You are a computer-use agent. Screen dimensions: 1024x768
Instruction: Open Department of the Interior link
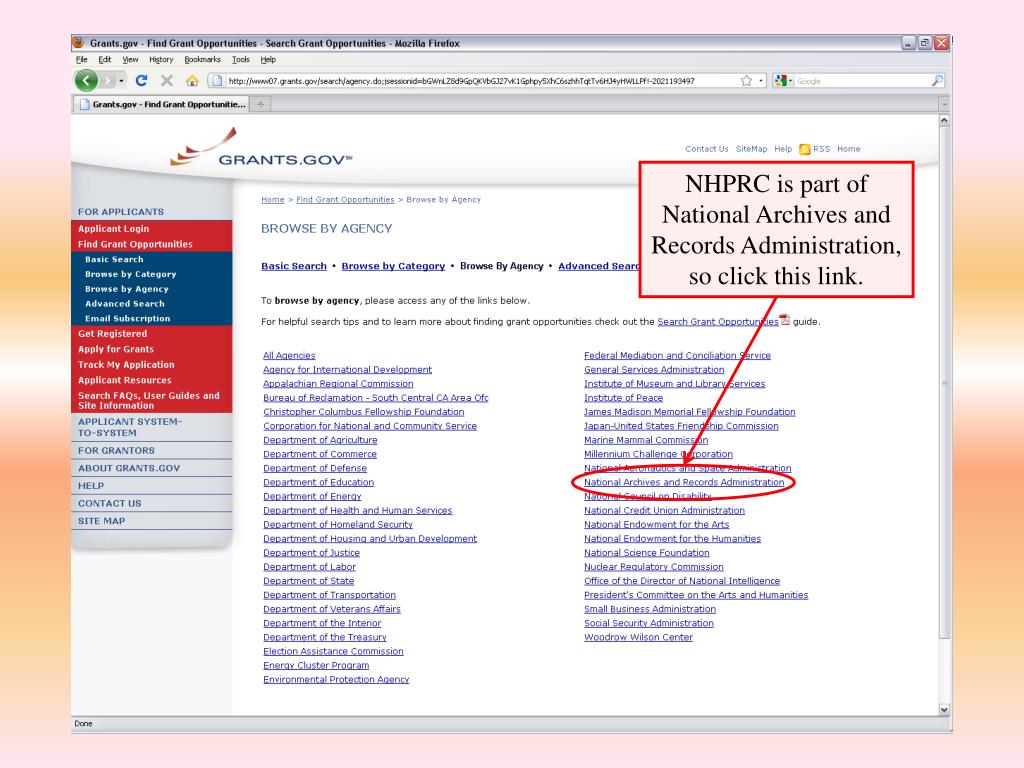[x=322, y=623]
